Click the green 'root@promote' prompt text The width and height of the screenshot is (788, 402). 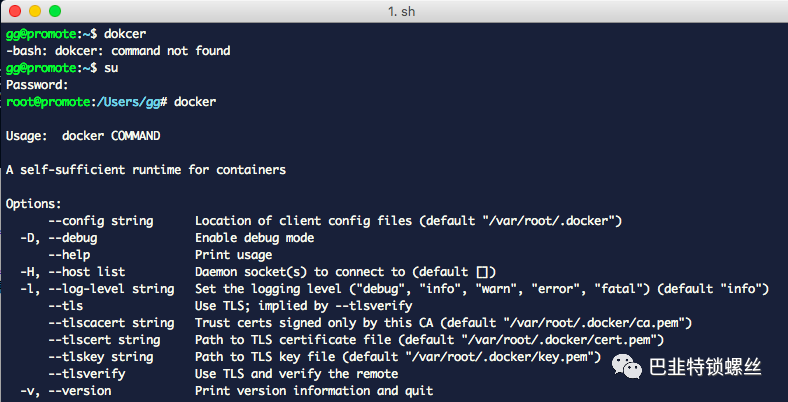point(48,102)
